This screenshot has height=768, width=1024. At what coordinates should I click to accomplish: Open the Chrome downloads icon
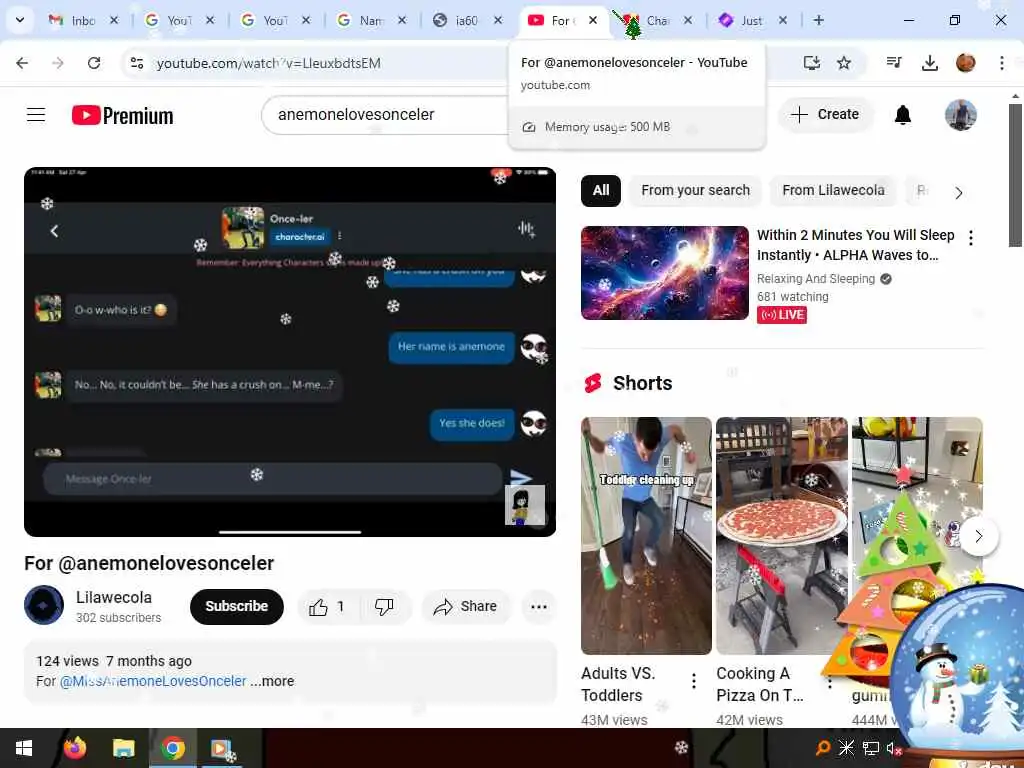pos(929,63)
